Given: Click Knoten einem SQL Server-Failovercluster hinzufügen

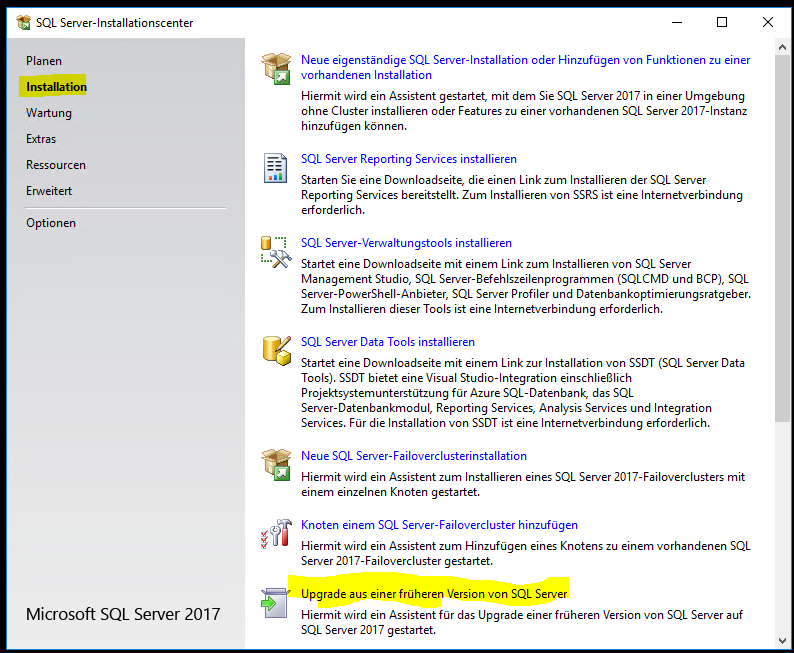Looking at the screenshot, I should 439,525.
